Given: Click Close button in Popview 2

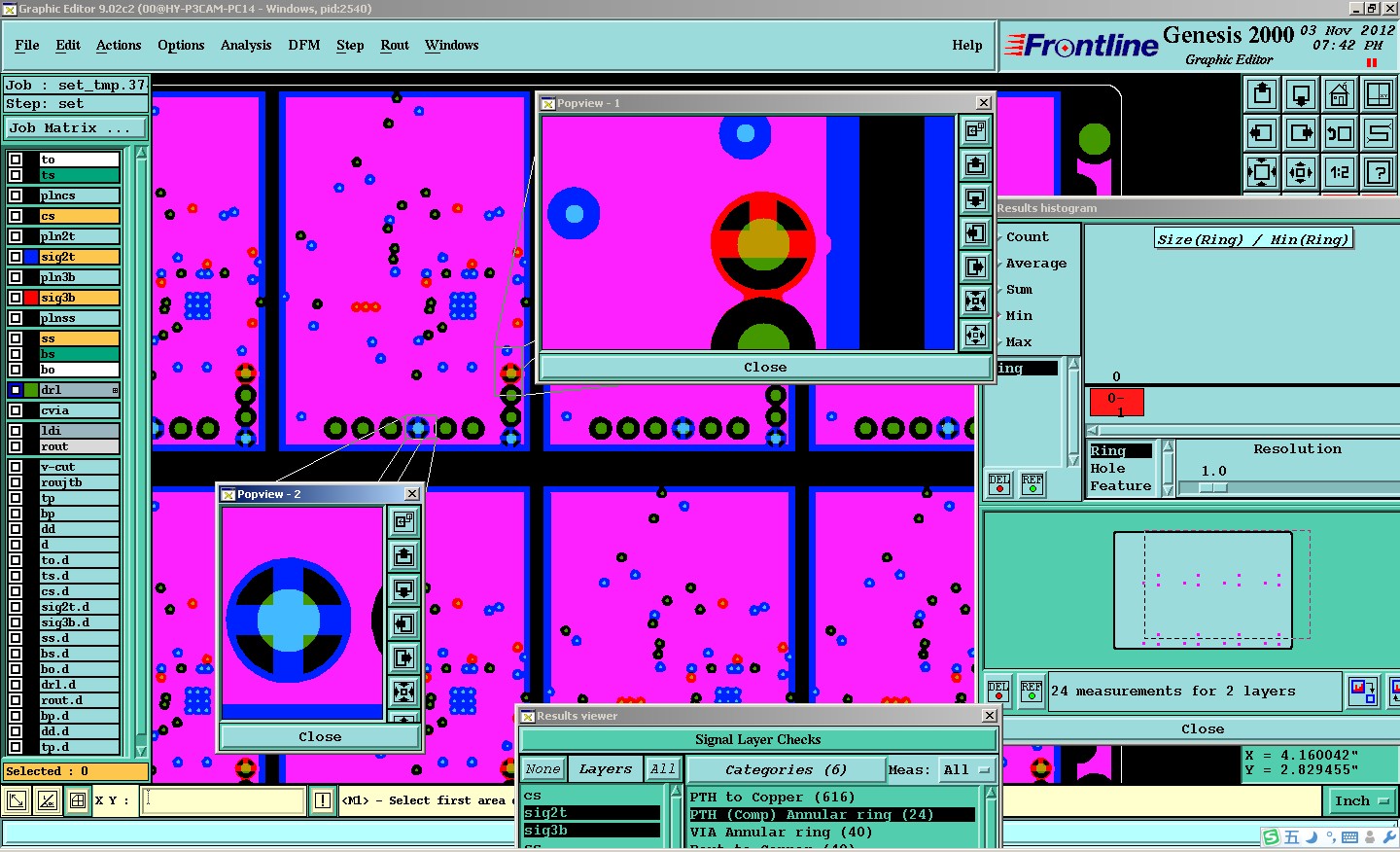Looking at the screenshot, I should [320, 736].
